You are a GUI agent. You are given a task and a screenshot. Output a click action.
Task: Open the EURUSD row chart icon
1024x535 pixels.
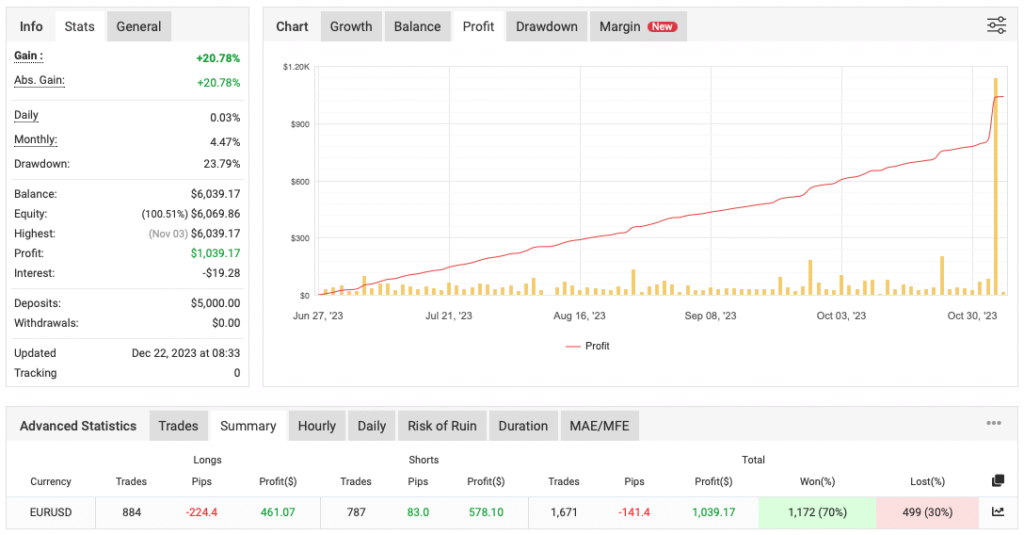pos(997,512)
